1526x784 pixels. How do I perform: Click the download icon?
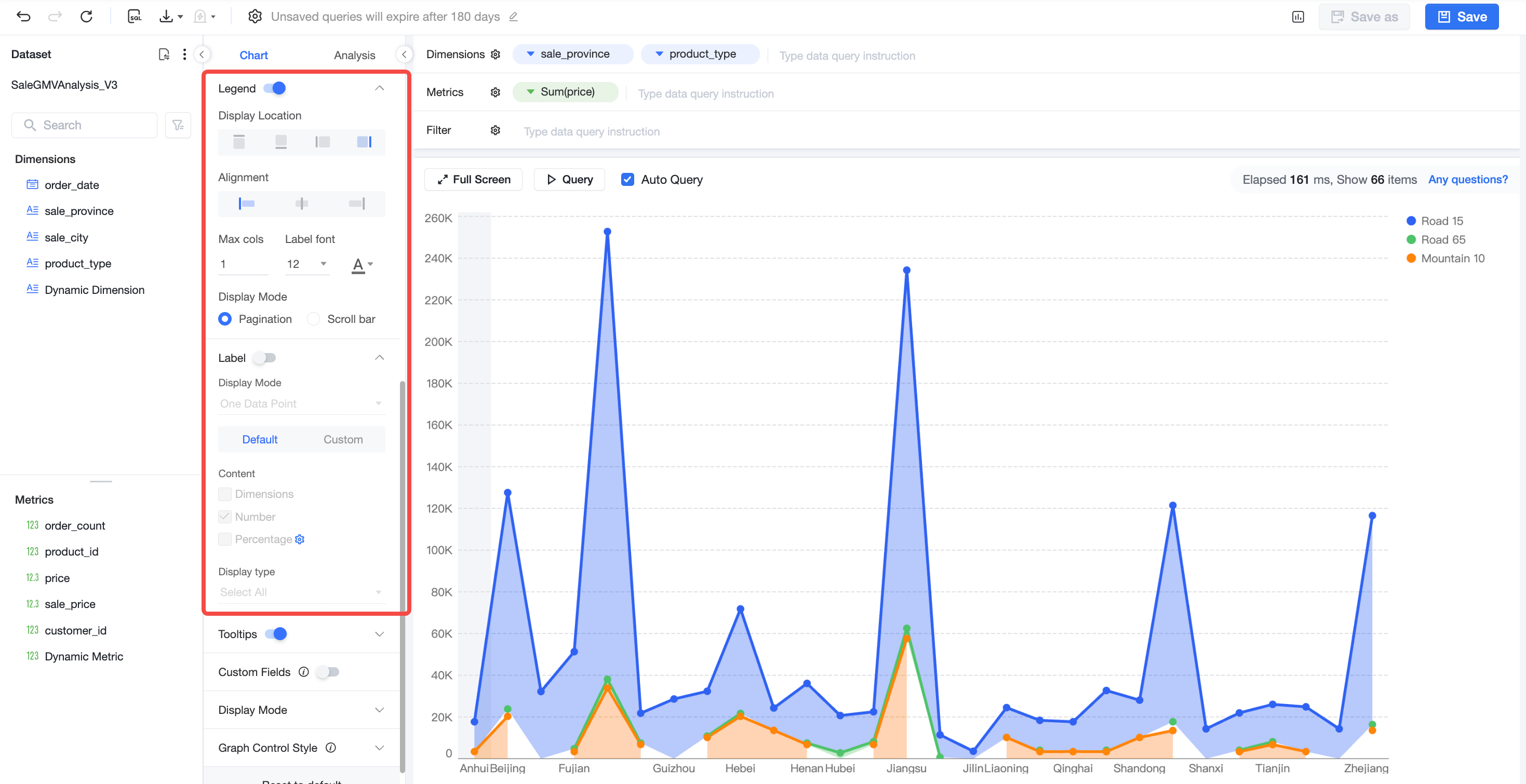tap(166, 17)
